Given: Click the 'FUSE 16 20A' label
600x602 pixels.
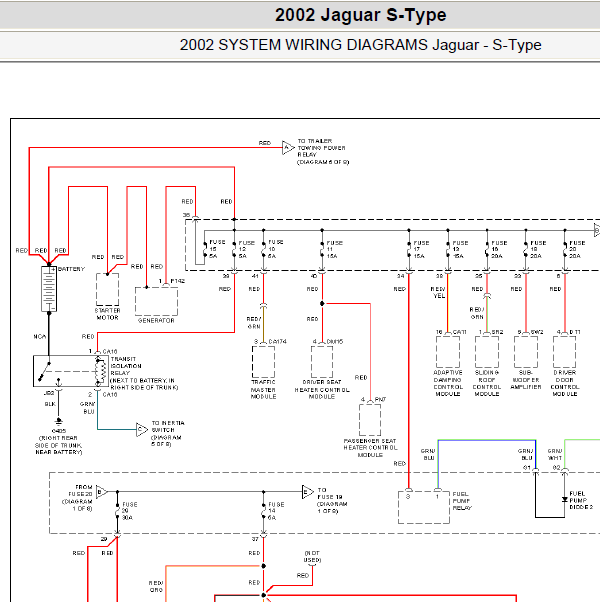Looking at the screenshot, I should (499, 250).
